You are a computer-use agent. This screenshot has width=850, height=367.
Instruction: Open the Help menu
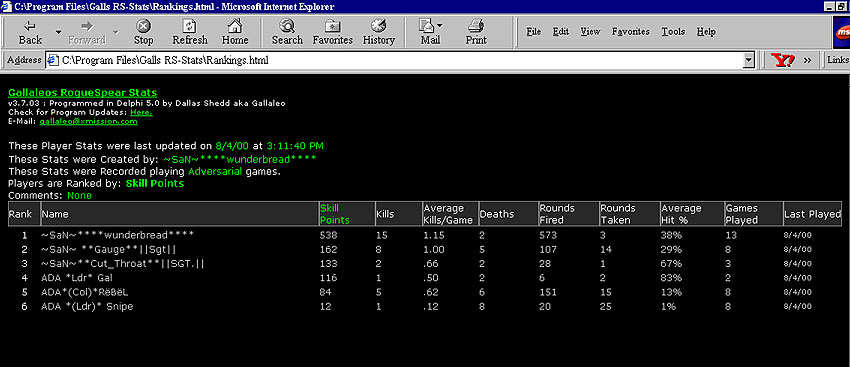(x=706, y=32)
